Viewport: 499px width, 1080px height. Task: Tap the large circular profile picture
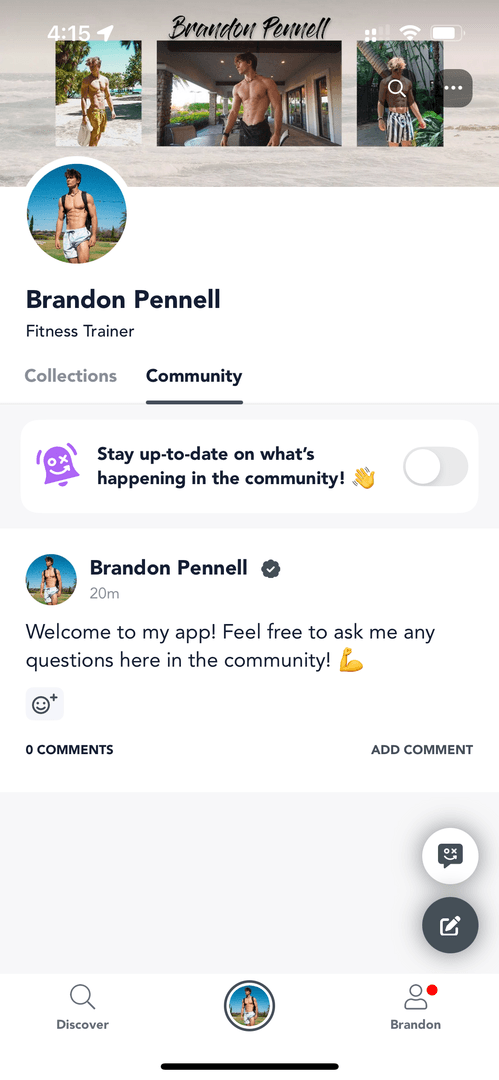pyautogui.click(x=77, y=213)
